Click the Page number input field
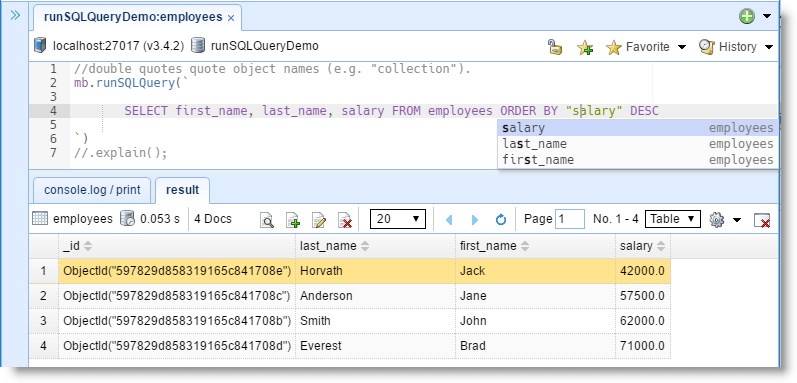Image resolution: width=797 pixels, height=383 pixels. pos(570,219)
